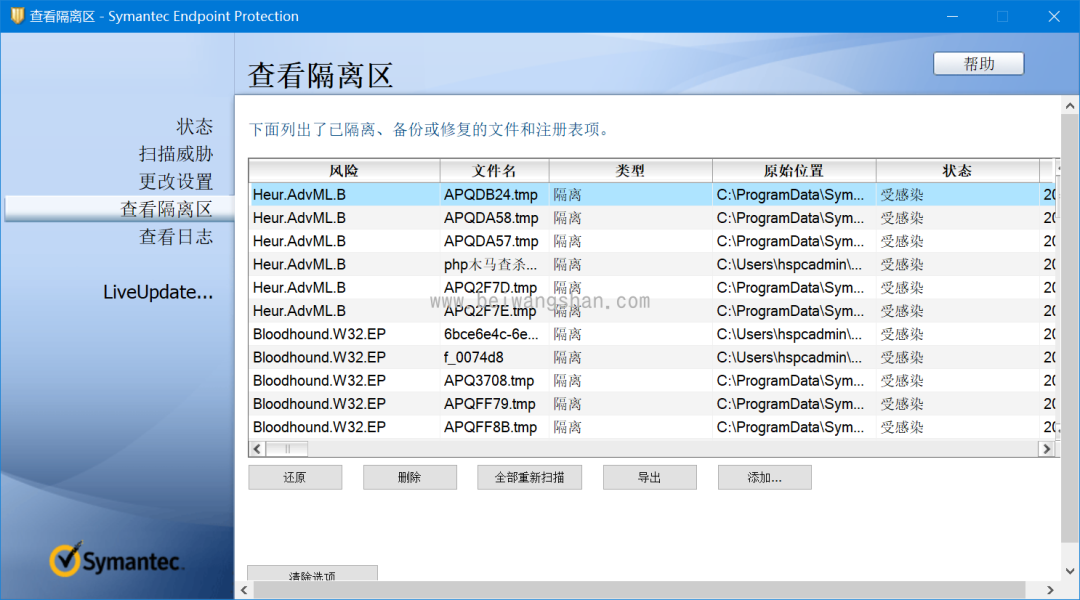1080x600 pixels.
Task: Click the table's horizontal scrollbar thumb
Action: coord(287,449)
